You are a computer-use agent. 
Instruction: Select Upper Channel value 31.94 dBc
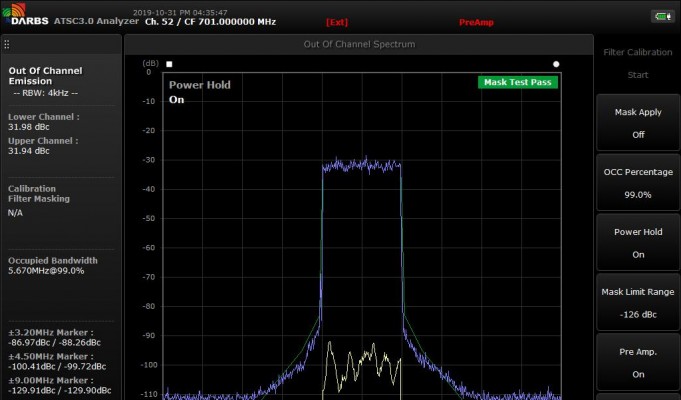tap(29, 151)
